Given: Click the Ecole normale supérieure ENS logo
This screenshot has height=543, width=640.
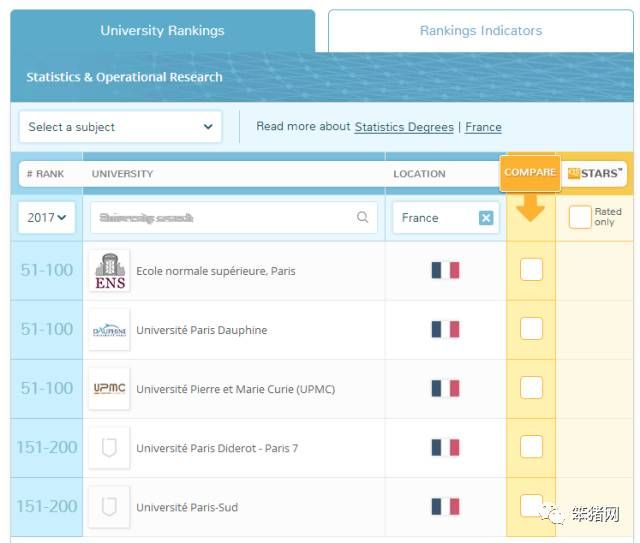Looking at the screenshot, I should 109,271.
